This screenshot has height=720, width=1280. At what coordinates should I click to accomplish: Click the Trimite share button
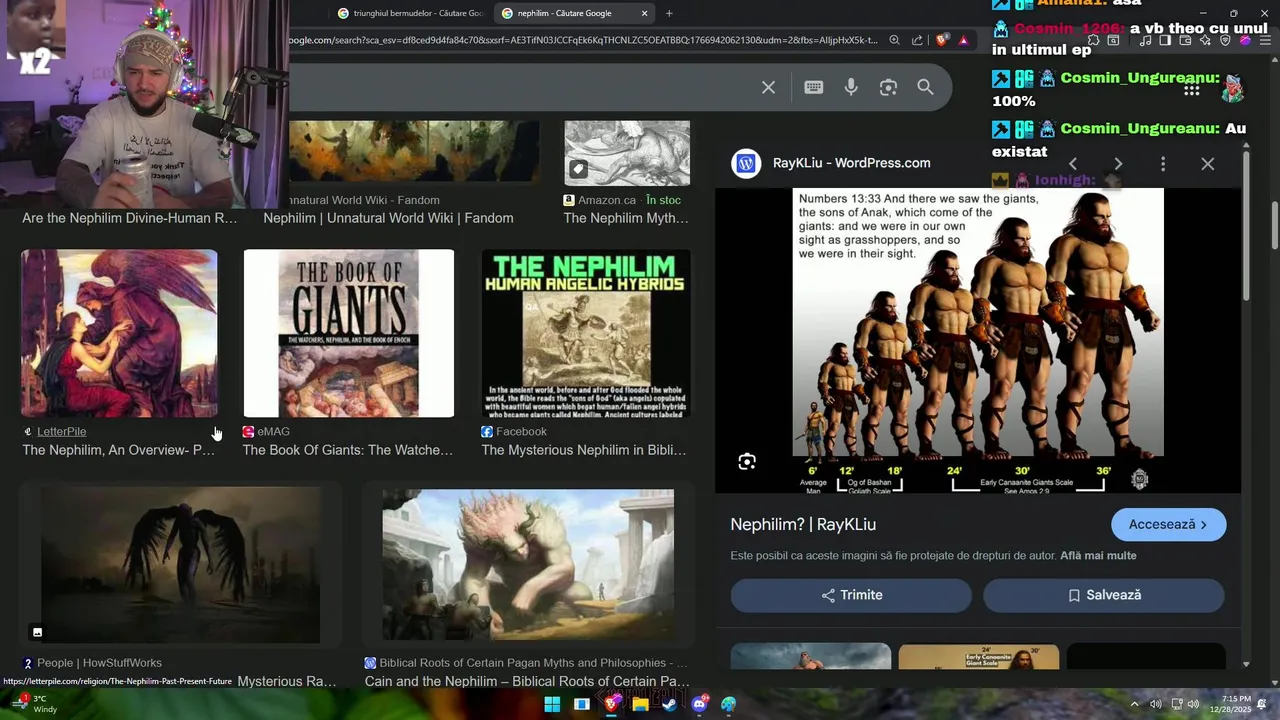pyautogui.click(x=851, y=595)
